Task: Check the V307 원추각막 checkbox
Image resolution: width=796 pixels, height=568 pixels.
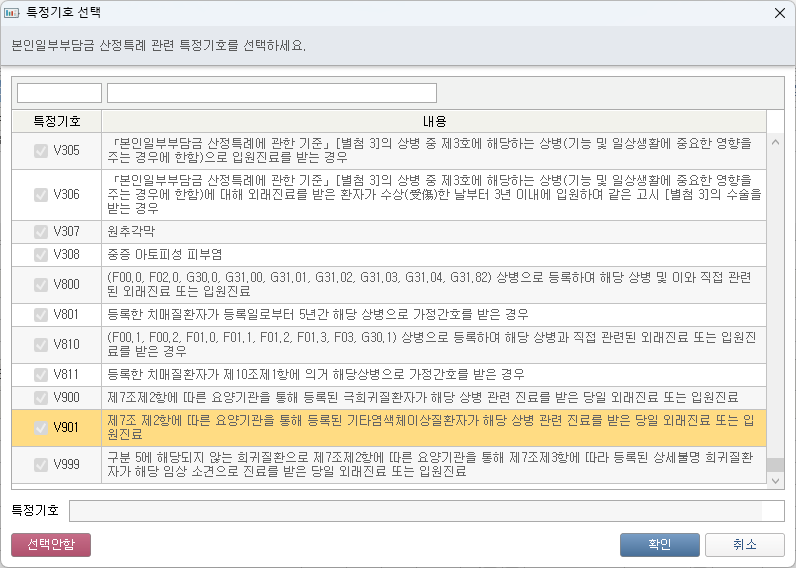Action: point(41,231)
